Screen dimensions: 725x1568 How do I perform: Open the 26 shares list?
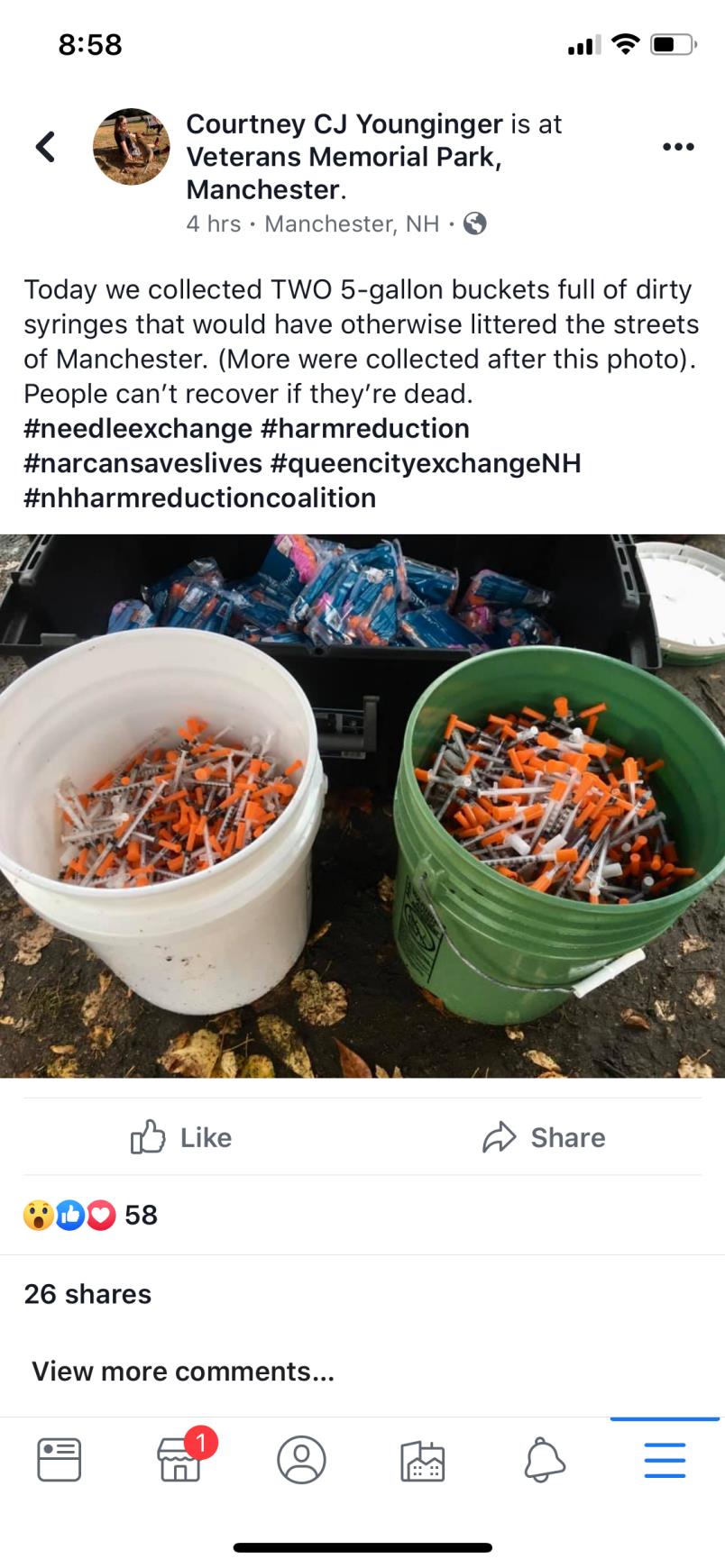pos(87,1294)
